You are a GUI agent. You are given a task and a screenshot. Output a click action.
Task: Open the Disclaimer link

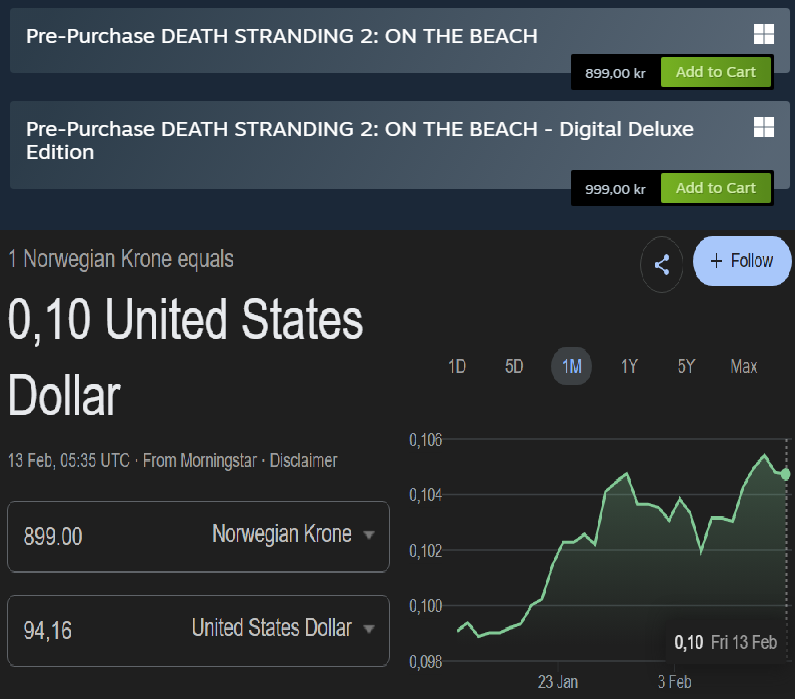coord(303,460)
